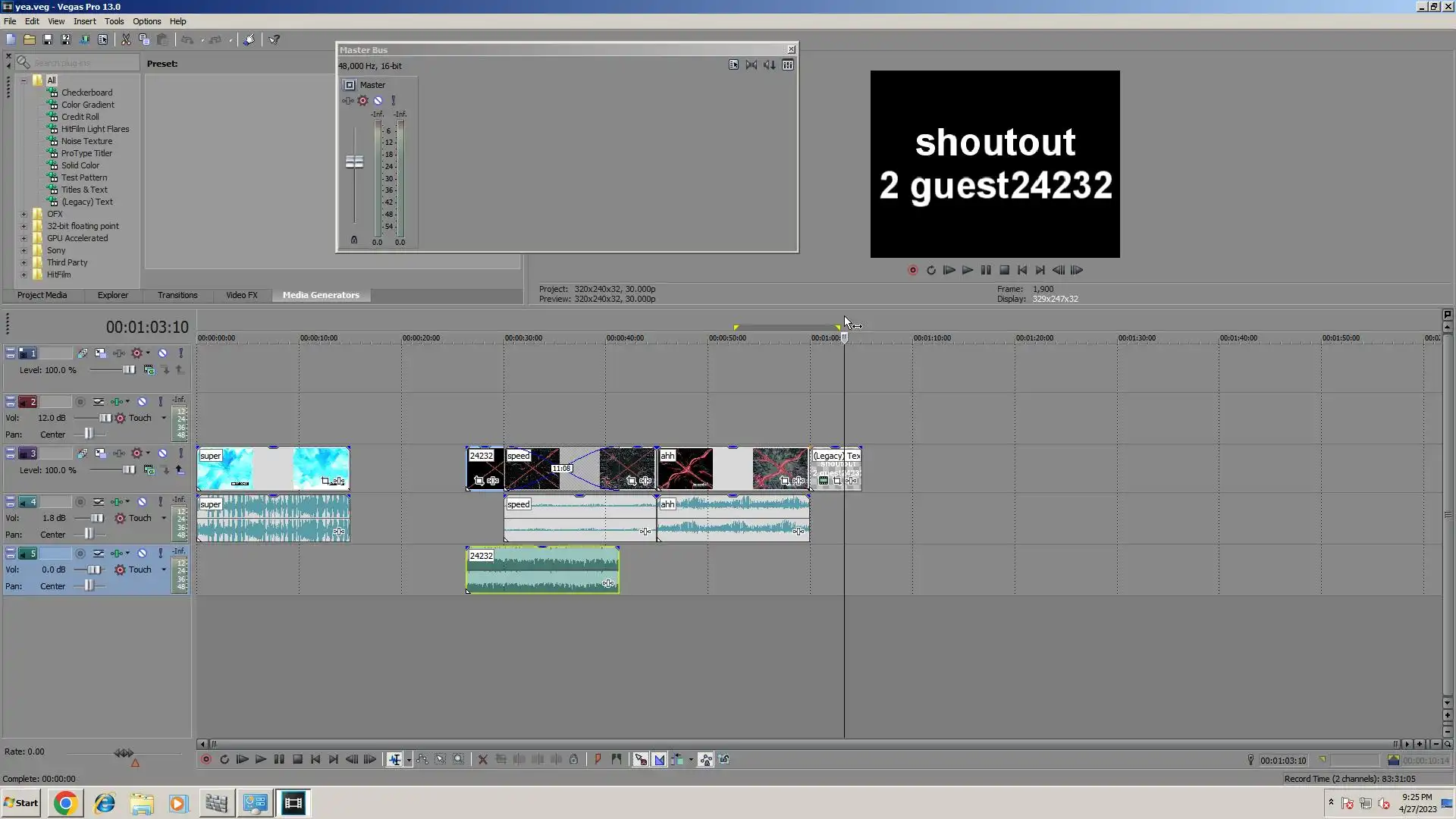Solo audio track 2
Screen dimensions: 1456x819
click(160, 402)
